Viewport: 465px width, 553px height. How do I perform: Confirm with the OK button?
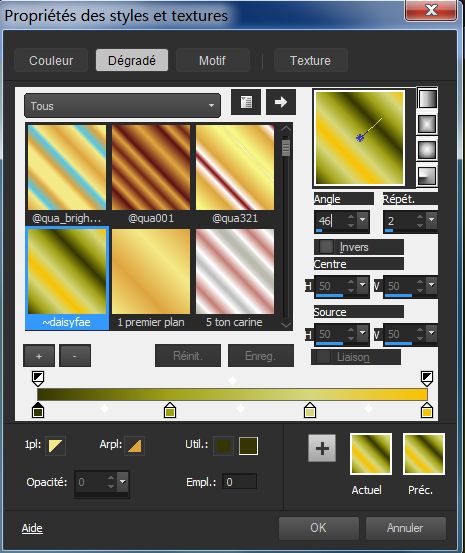319,528
